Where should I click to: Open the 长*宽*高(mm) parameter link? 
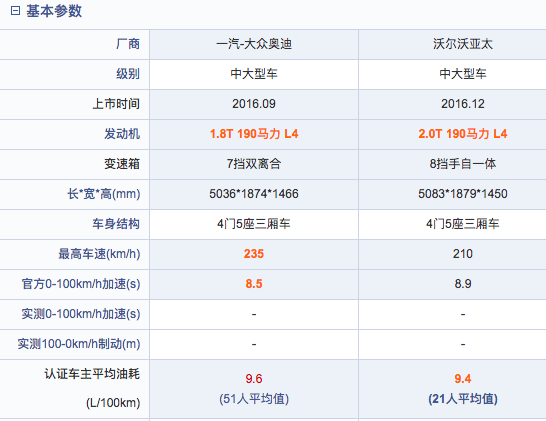[x=103, y=194]
